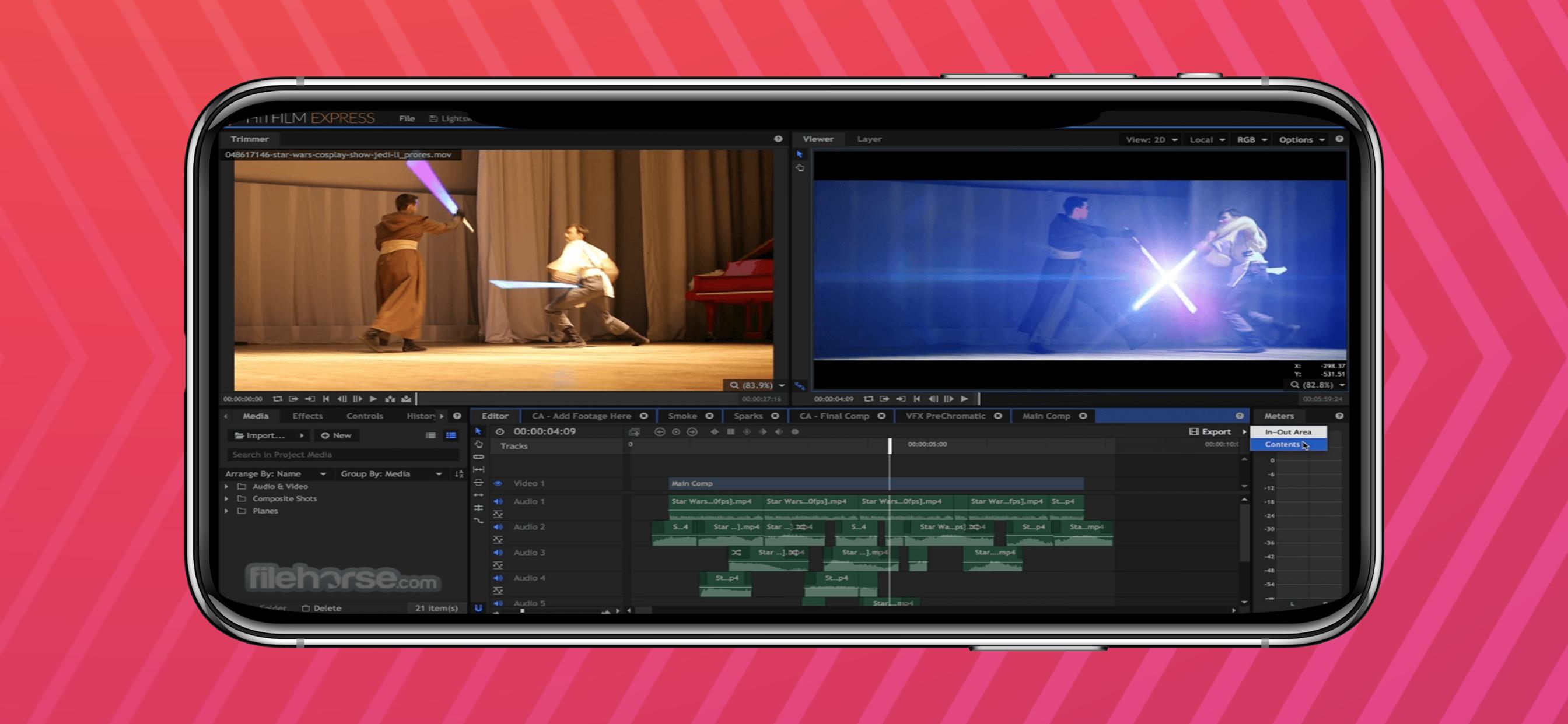Expand the Audio & Video folder
Viewport: 1568px width, 724px height.
226,487
